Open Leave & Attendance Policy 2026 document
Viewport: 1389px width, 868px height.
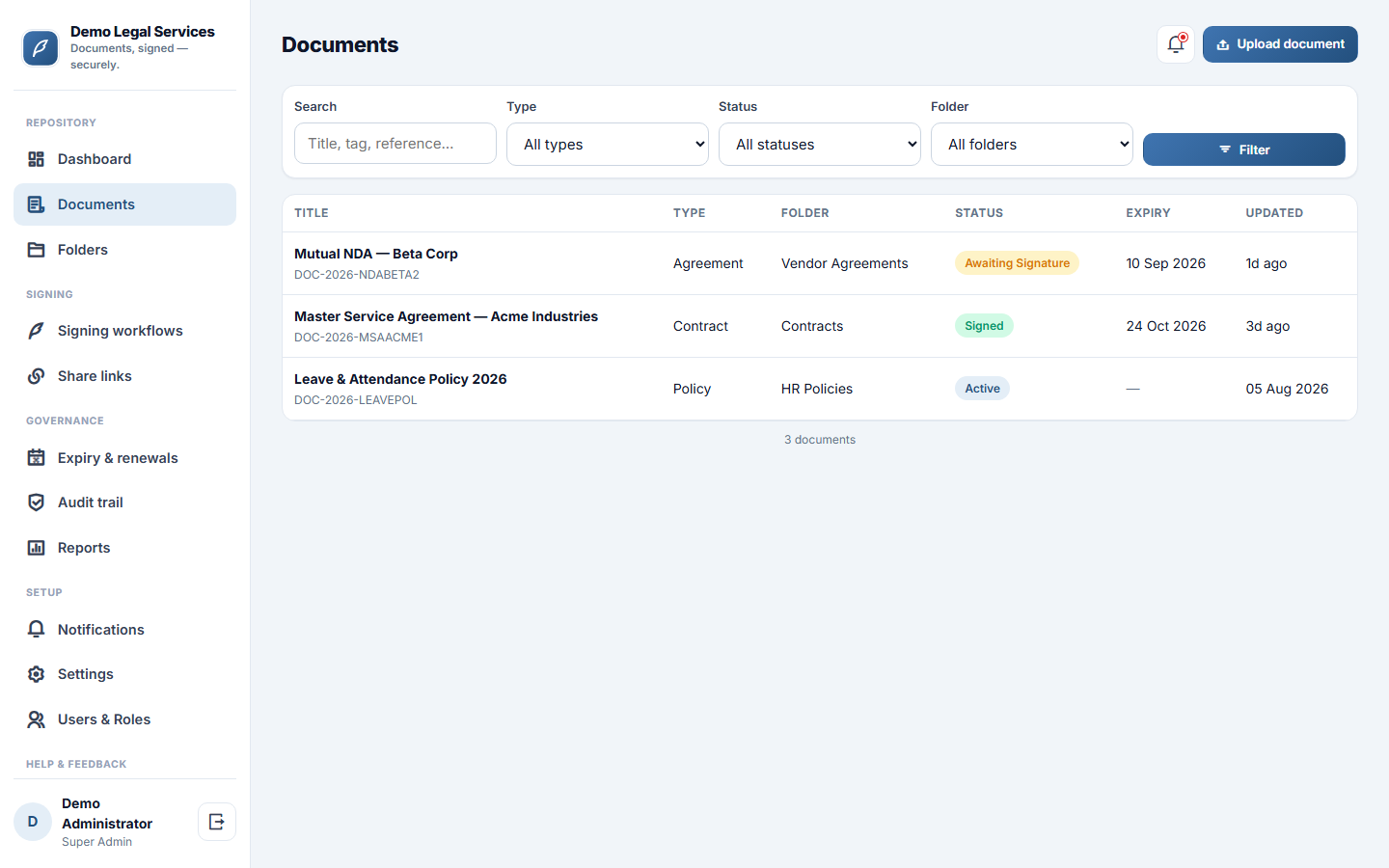click(400, 379)
